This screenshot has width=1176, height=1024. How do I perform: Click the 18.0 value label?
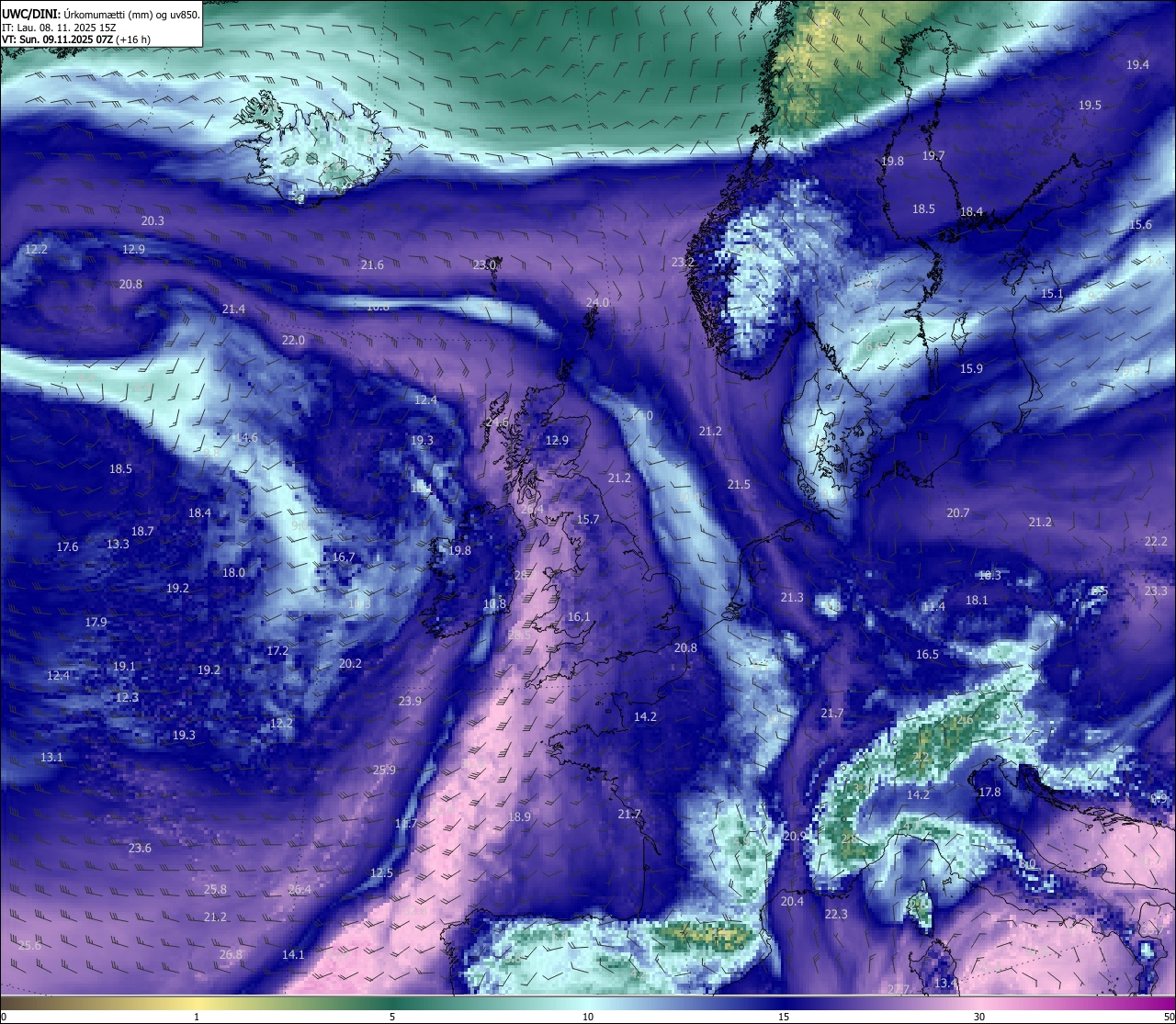pos(233,573)
